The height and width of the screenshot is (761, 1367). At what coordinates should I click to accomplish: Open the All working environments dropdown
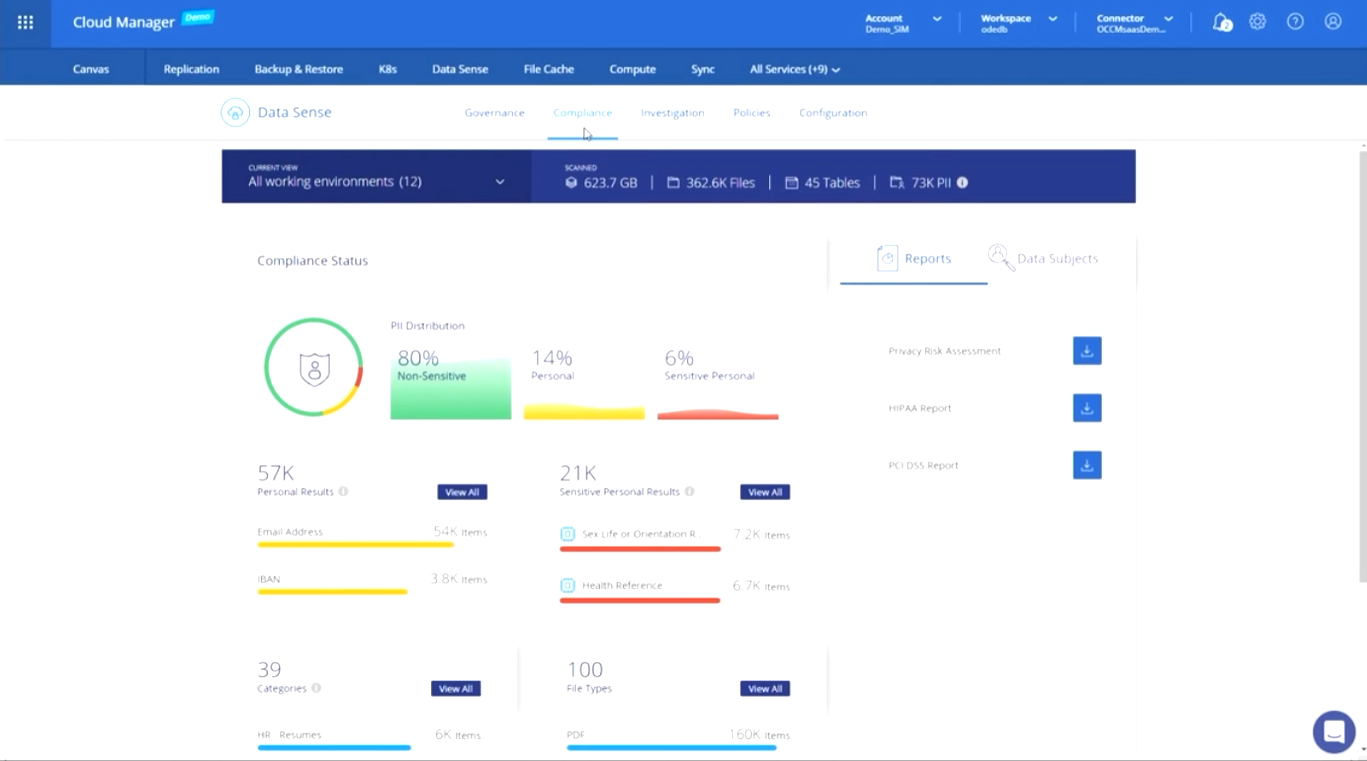377,177
